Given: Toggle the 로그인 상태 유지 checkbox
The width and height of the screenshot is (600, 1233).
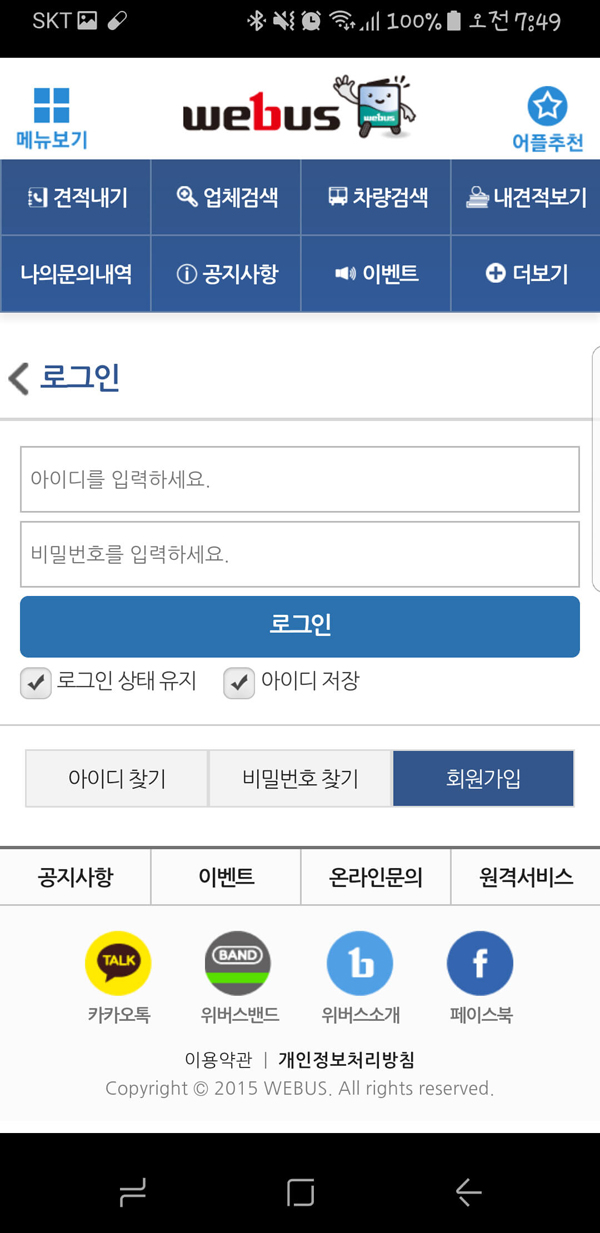Looking at the screenshot, I should pos(36,683).
